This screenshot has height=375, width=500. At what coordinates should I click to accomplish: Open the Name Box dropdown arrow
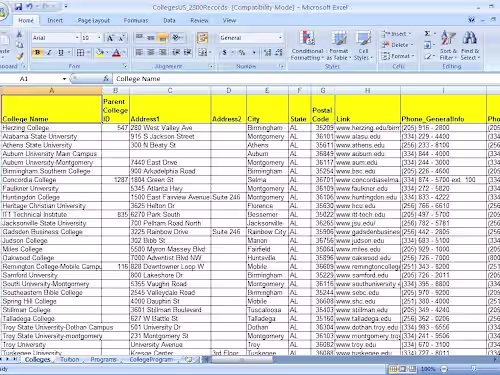[64, 79]
